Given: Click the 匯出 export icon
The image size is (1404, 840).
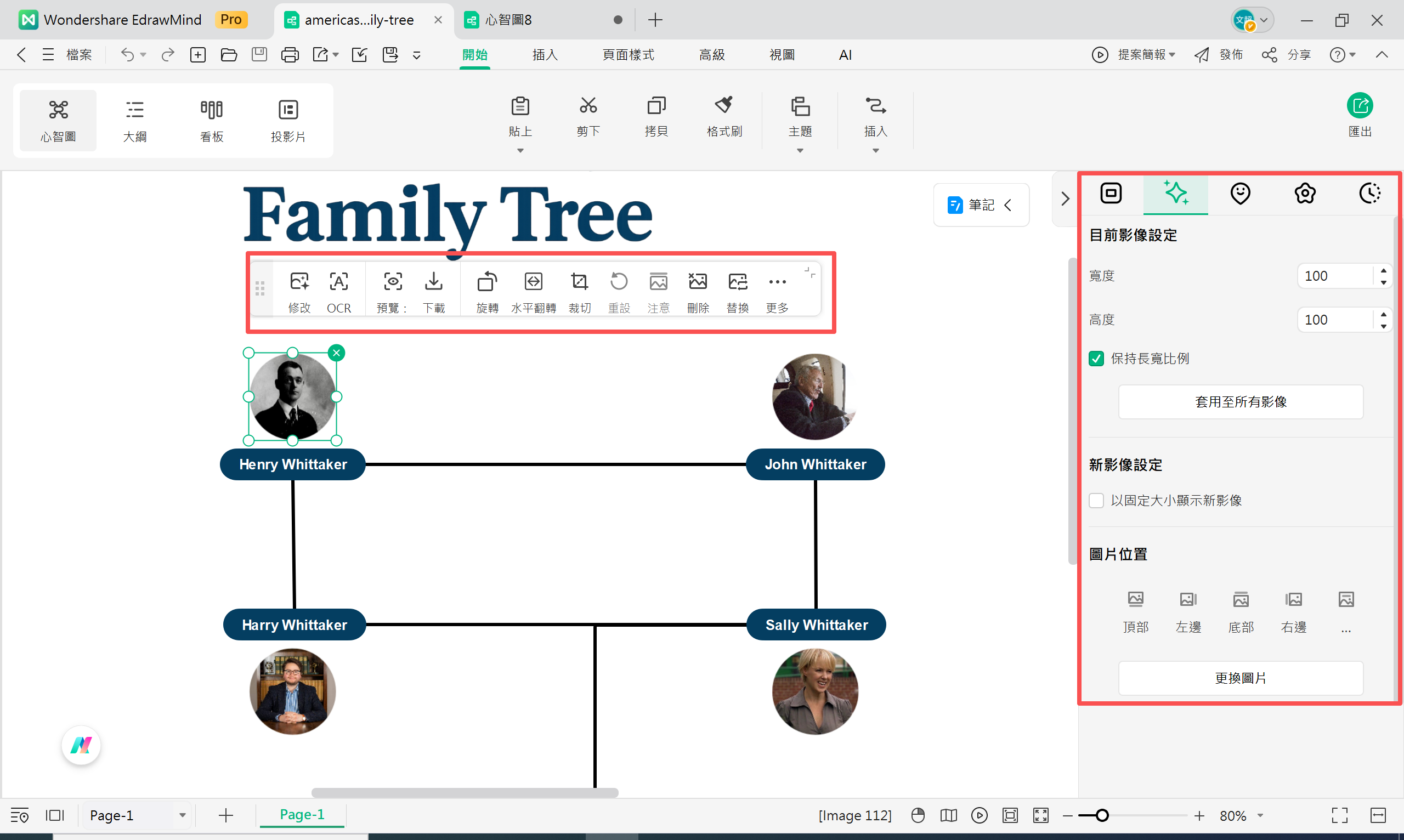Looking at the screenshot, I should [x=1358, y=106].
